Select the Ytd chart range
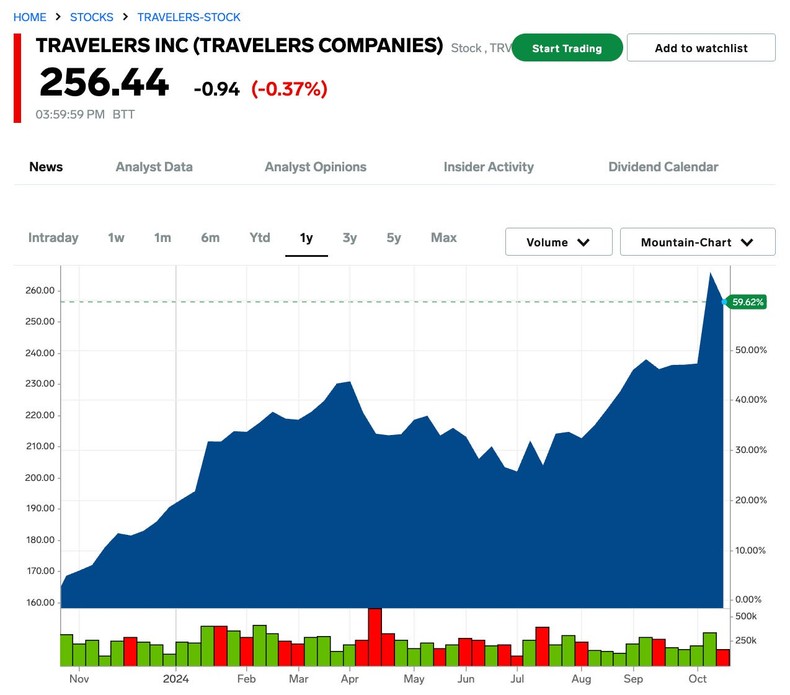Viewport: 790px width, 695px height. 260,238
